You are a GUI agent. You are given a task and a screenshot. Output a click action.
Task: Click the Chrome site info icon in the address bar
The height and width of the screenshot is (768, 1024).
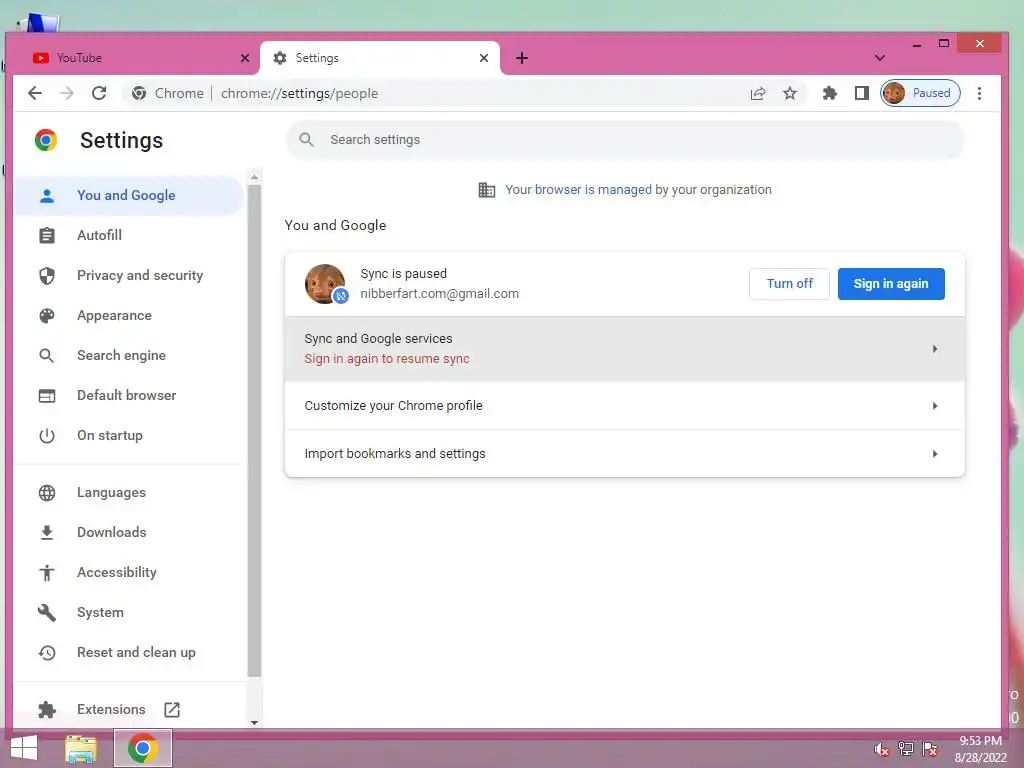(x=138, y=93)
